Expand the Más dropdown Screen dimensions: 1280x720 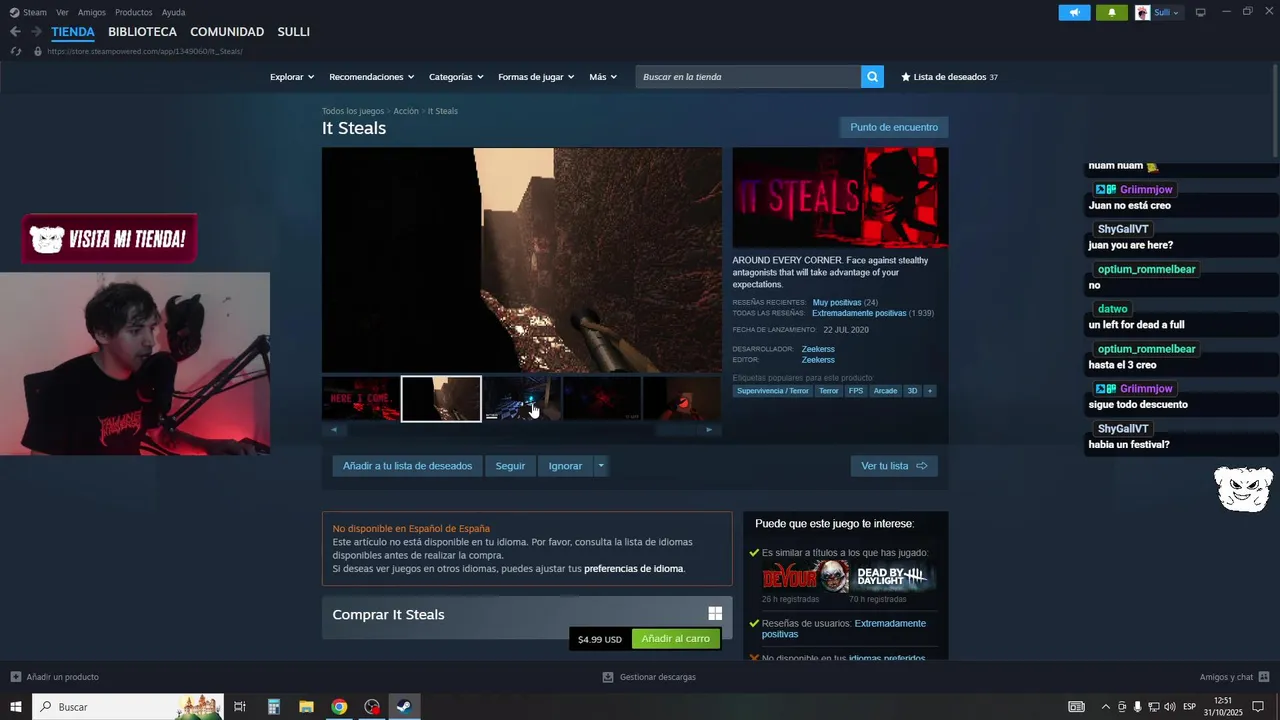coord(603,77)
